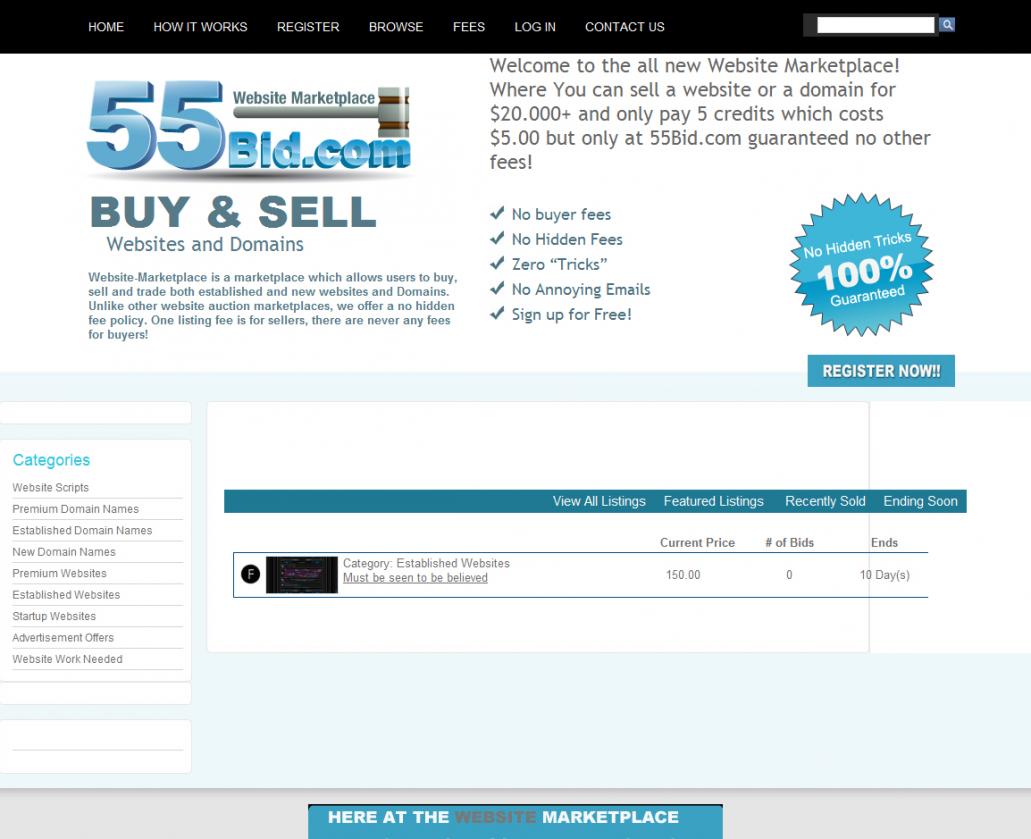Open Premium Domain Names category
1031x839 pixels.
[76, 509]
